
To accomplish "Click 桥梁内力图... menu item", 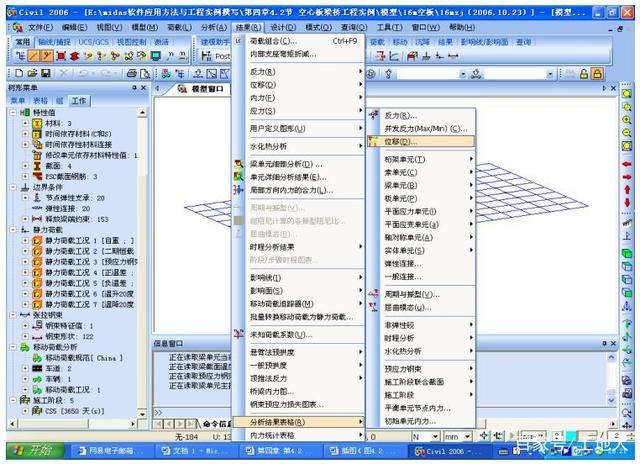I will point(298,391).
